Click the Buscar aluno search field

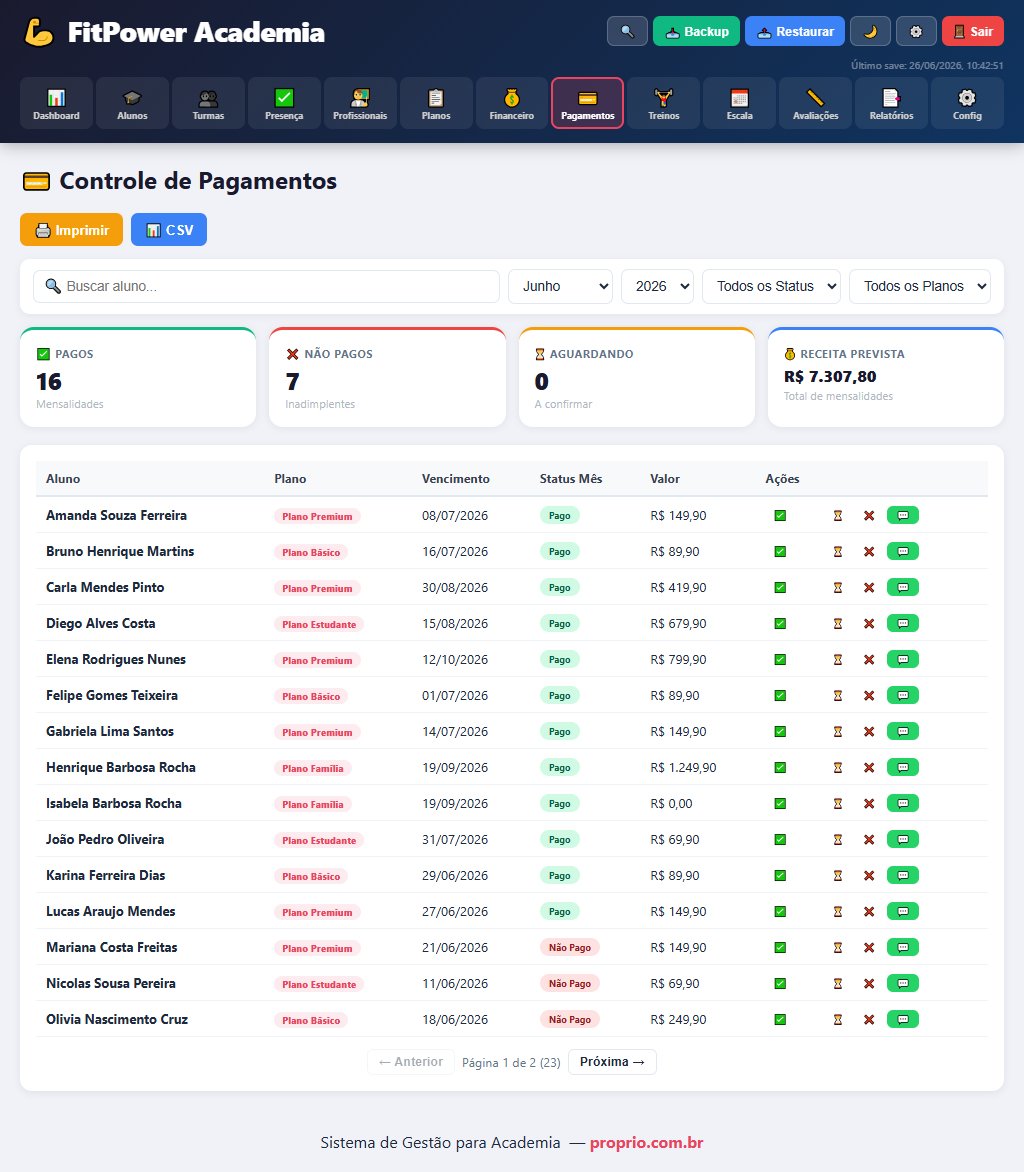266,286
